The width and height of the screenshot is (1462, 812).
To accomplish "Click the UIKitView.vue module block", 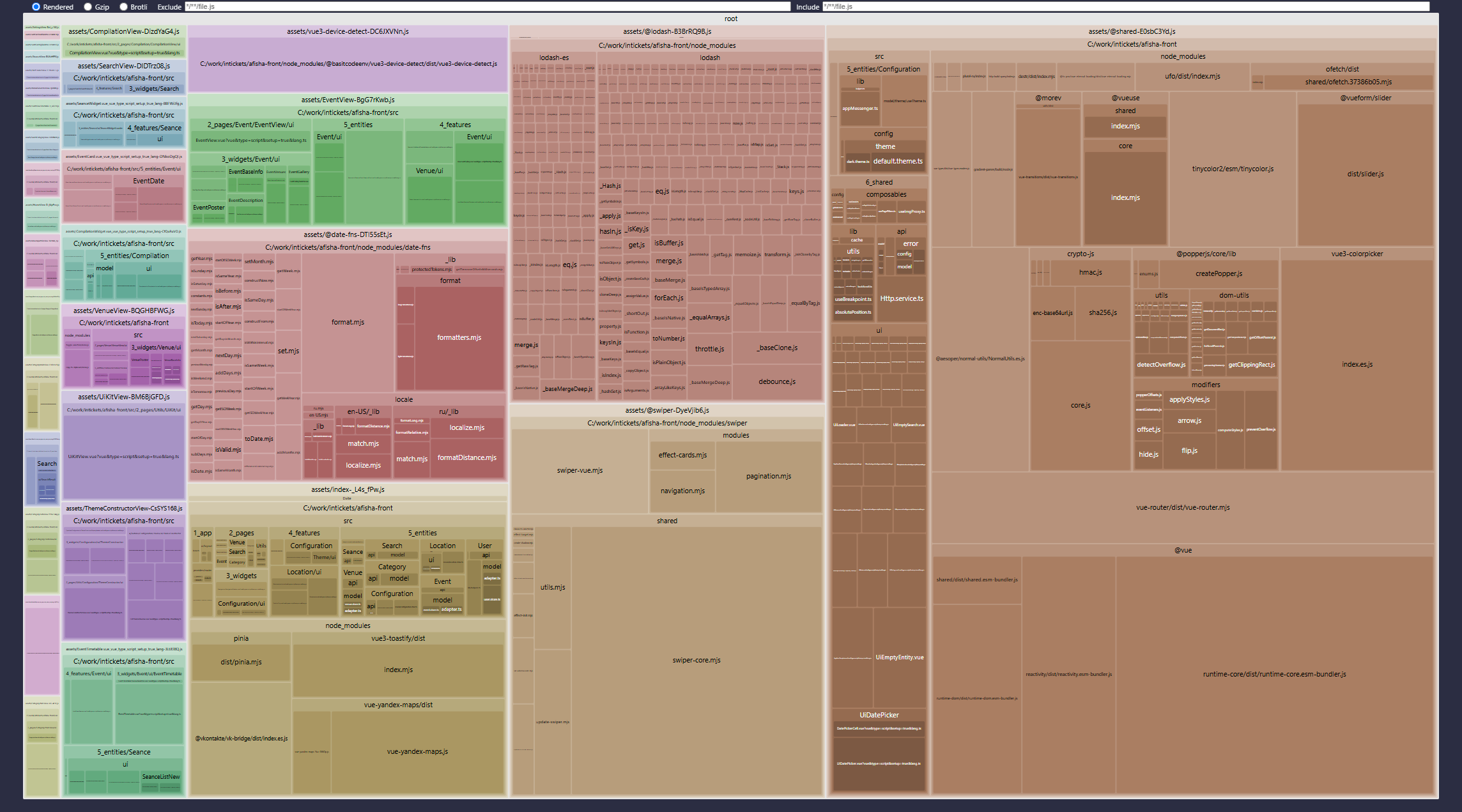I will pos(124,456).
